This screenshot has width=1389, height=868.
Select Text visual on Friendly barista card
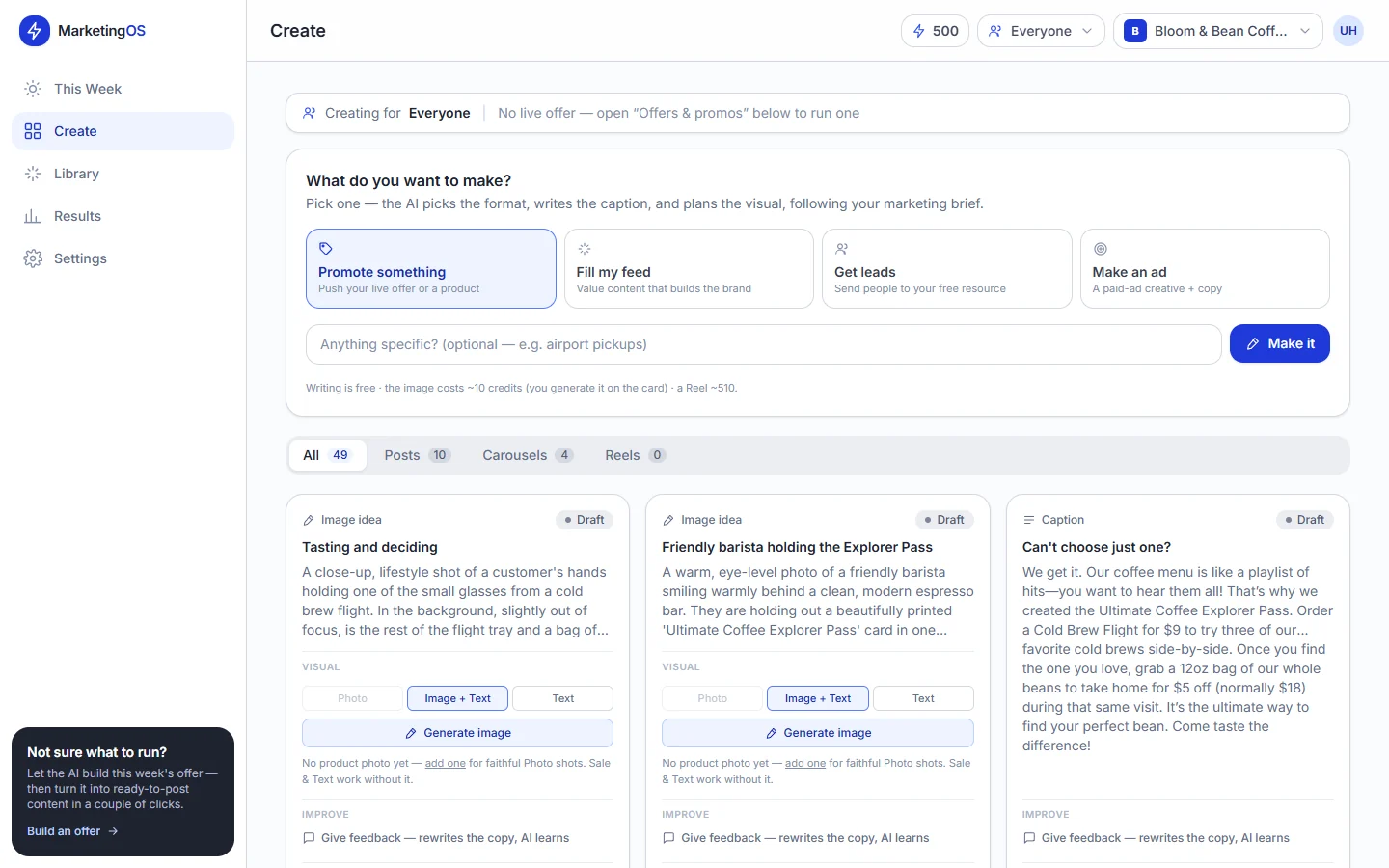923,698
